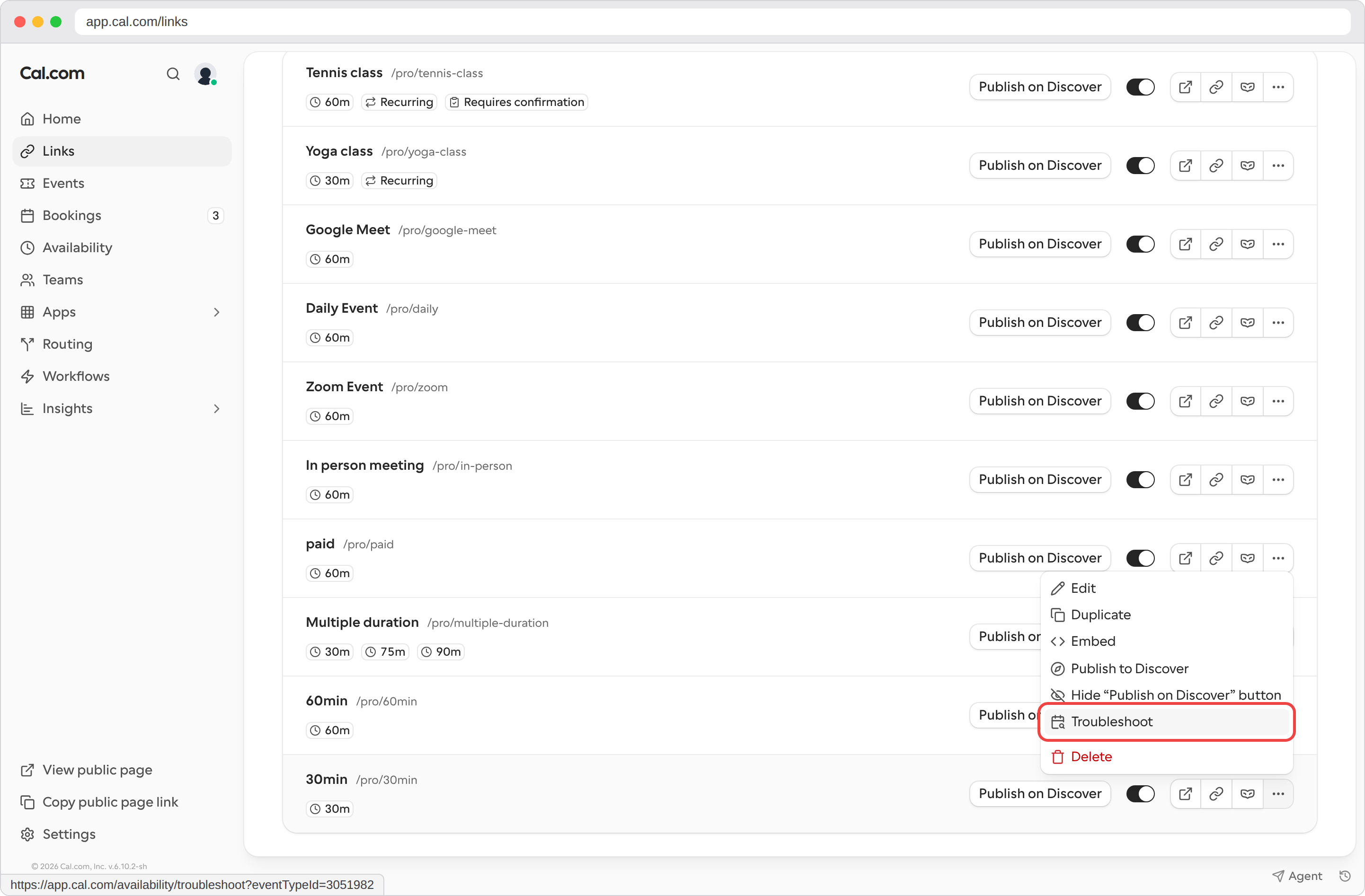This screenshot has width=1365, height=896.
Task: Copy the 30min event link
Action: (1216, 794)
